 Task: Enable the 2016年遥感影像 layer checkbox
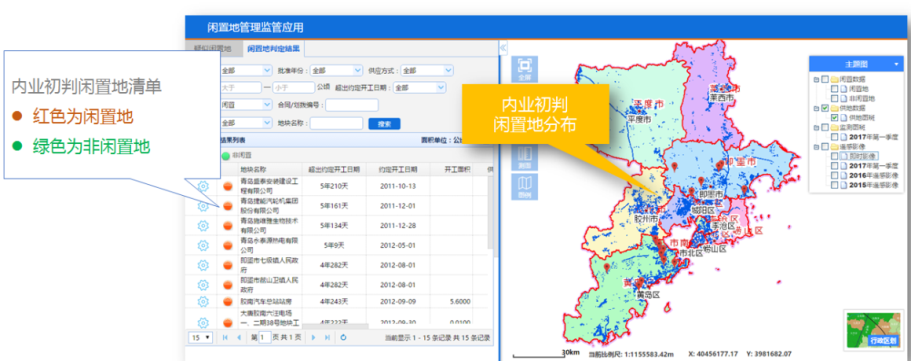[x=834, y=176]
